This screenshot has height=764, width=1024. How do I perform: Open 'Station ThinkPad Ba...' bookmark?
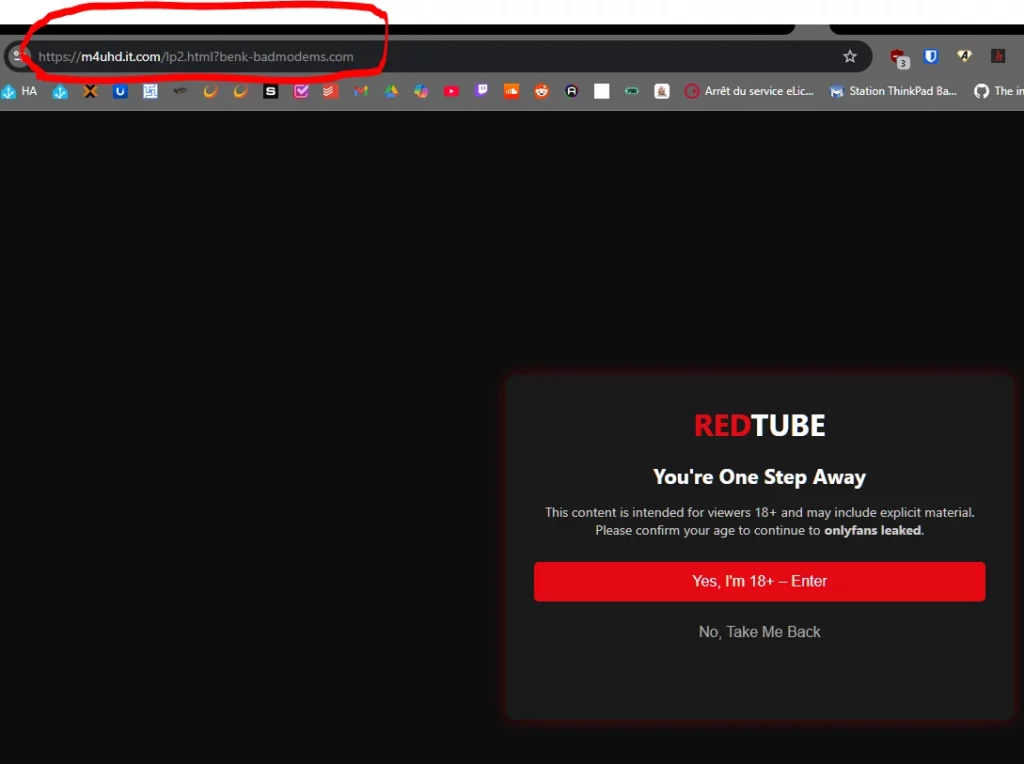[x=893, y=91]
